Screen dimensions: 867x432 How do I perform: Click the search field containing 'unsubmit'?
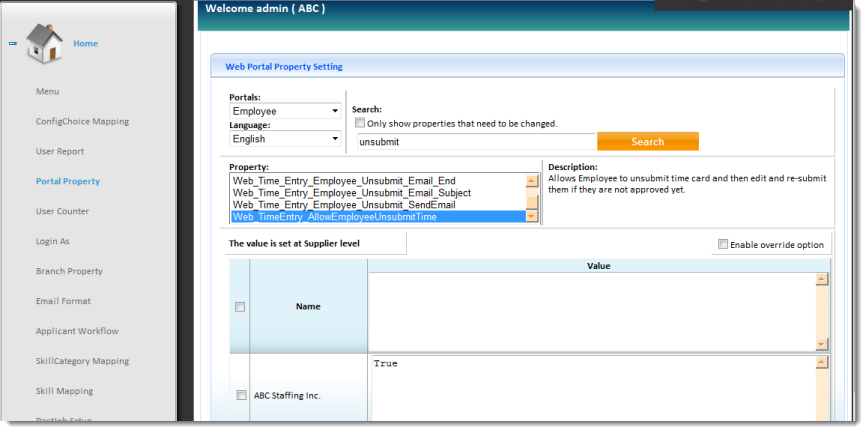click(x=476, y=142)
